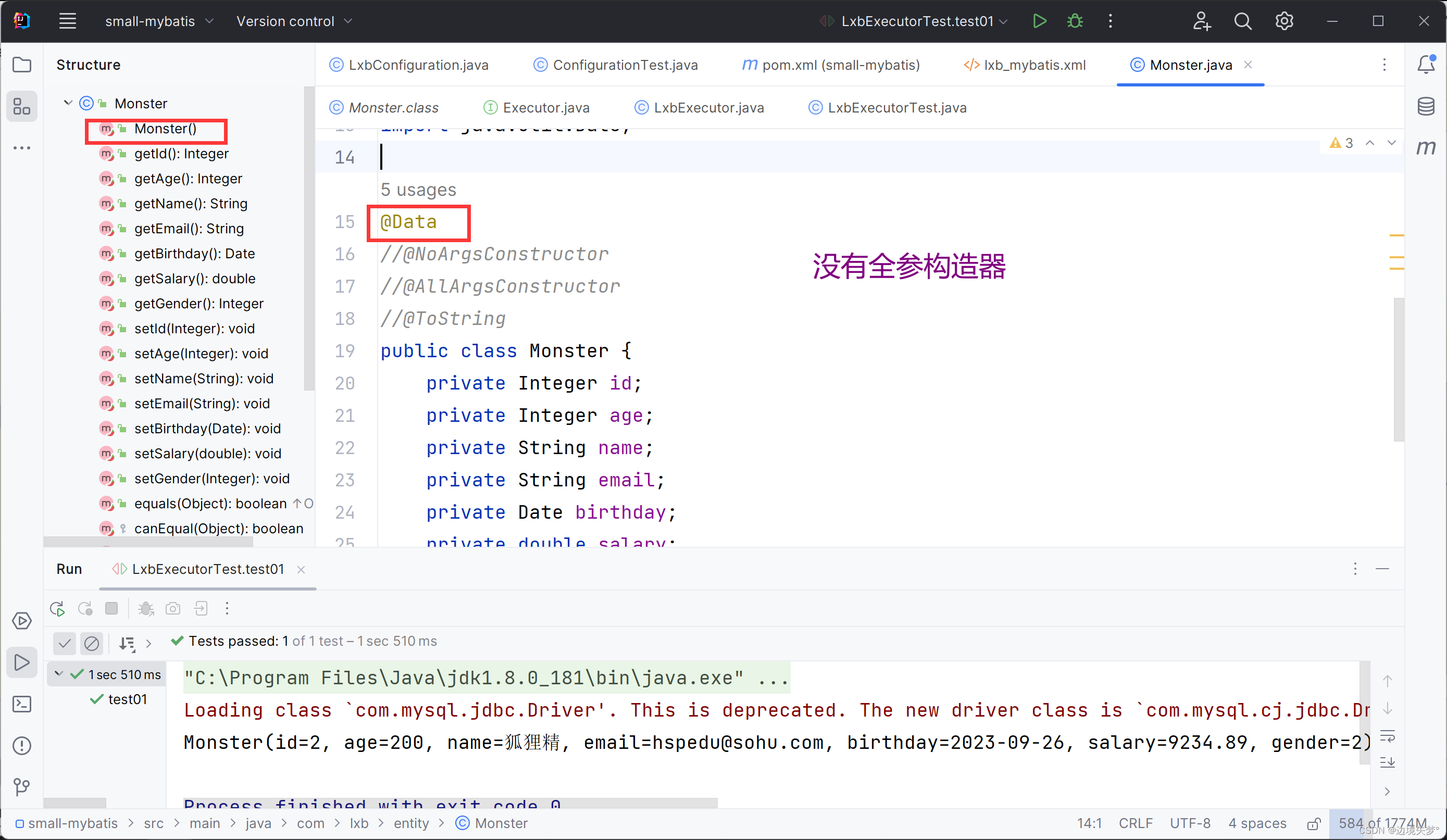
Task: Collapse the test results root node
Action: (58, 673)
